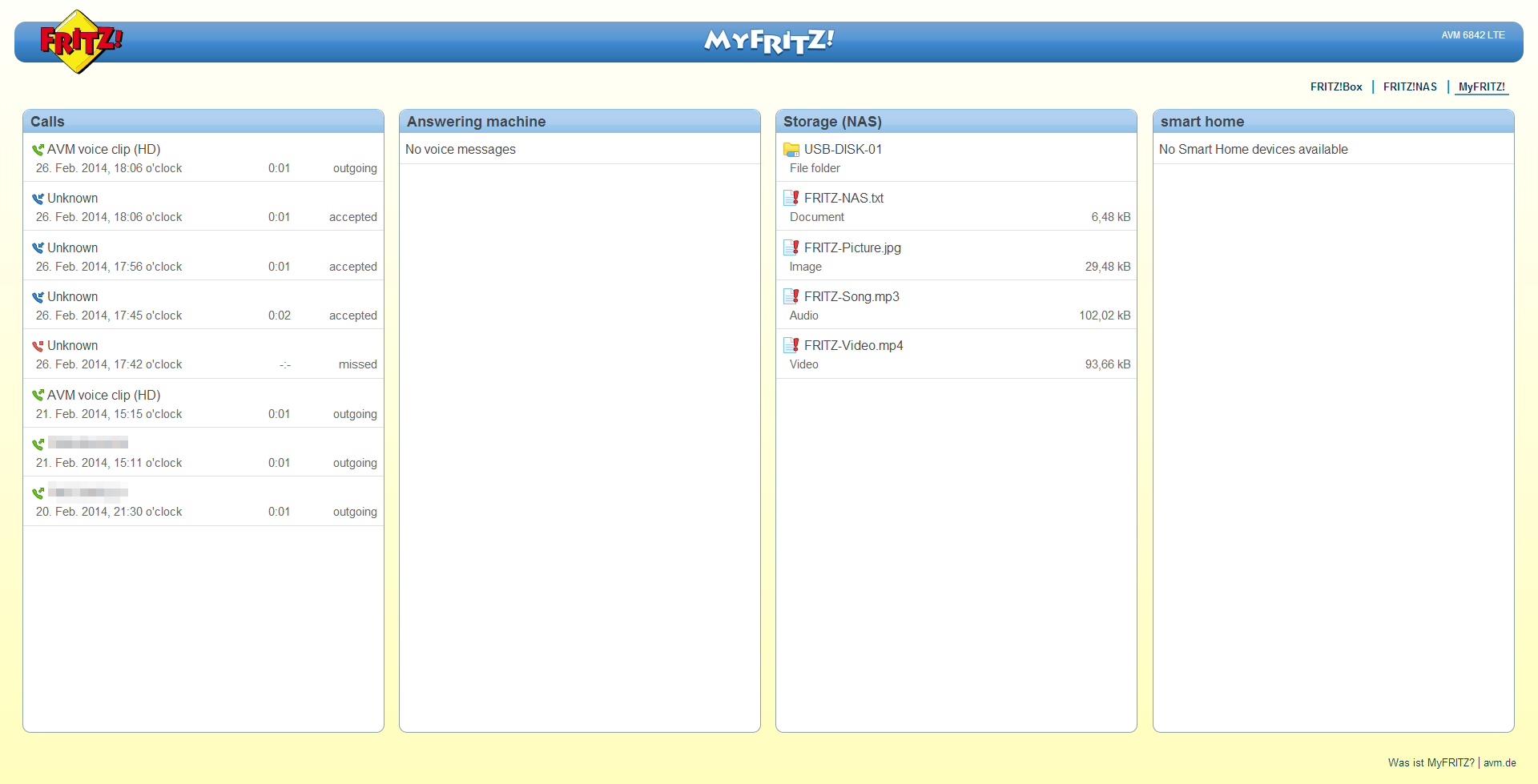1538x784 pixels.
Task: Click outgoing call icon for 20. Feb 21:30
Action: pos(38,493)
